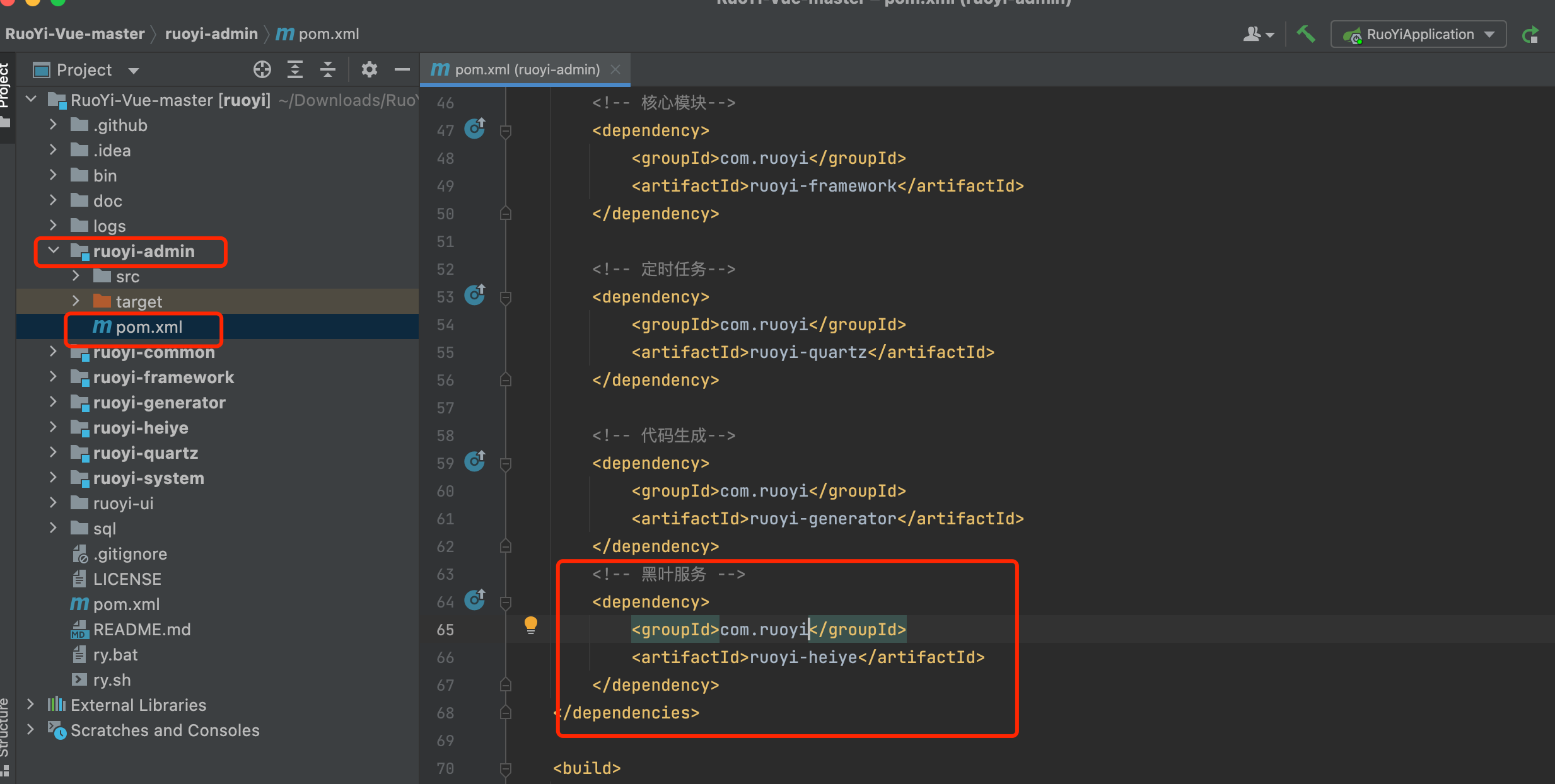Select the ry.bat file

point(115,655)
